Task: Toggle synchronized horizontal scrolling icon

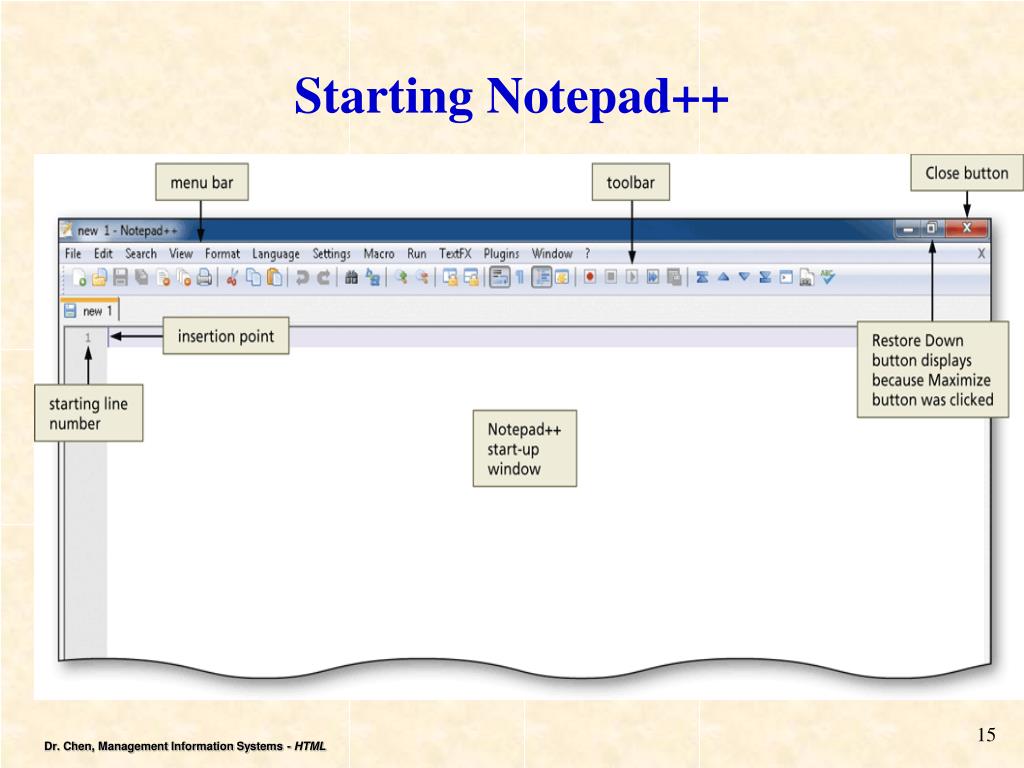Action: coord(471,278)
